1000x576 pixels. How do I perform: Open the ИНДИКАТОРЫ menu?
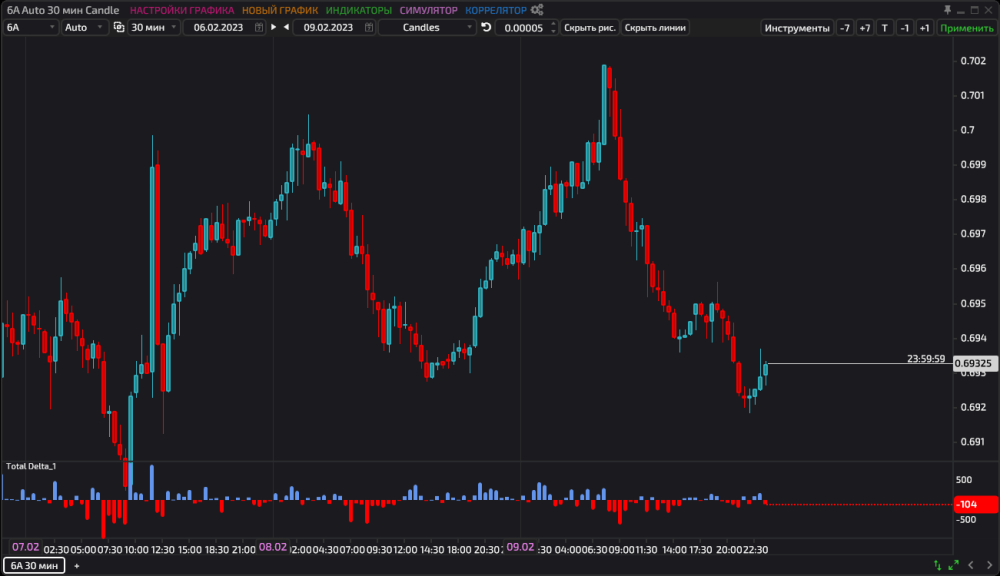[358, 9]
